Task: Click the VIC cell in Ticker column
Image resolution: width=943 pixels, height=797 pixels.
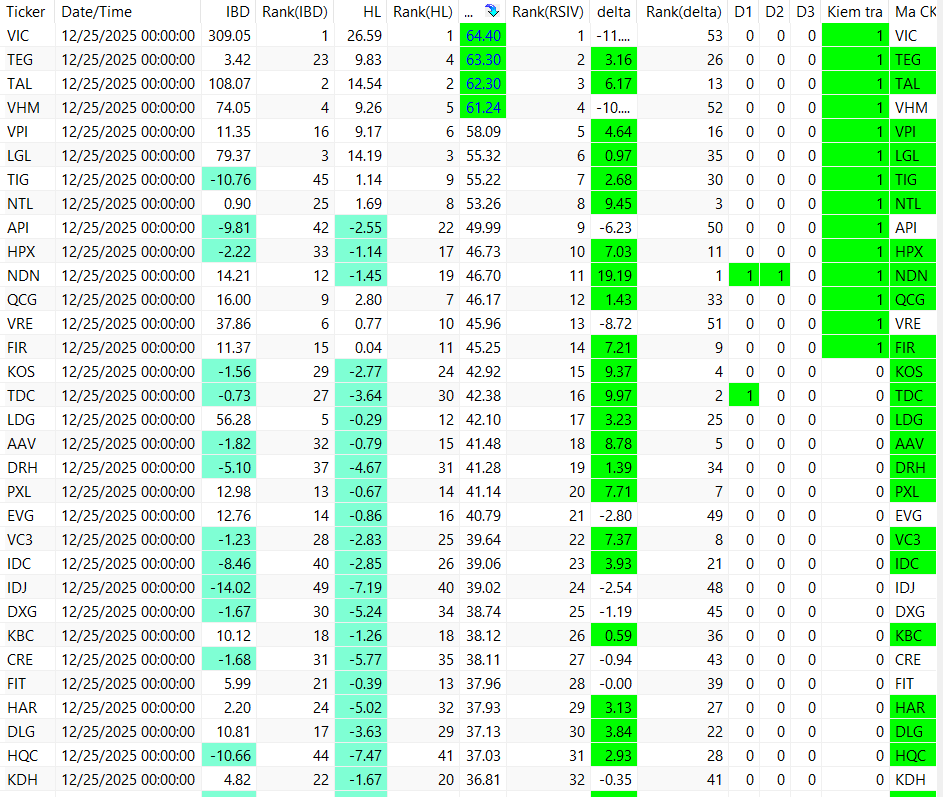Action: (18, 35)
